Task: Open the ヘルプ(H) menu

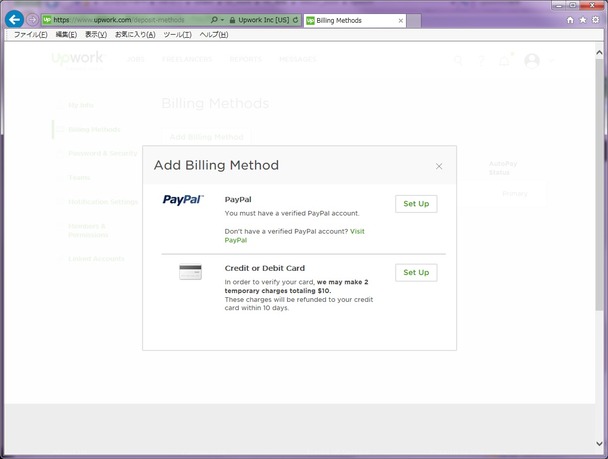Action: 214,35
